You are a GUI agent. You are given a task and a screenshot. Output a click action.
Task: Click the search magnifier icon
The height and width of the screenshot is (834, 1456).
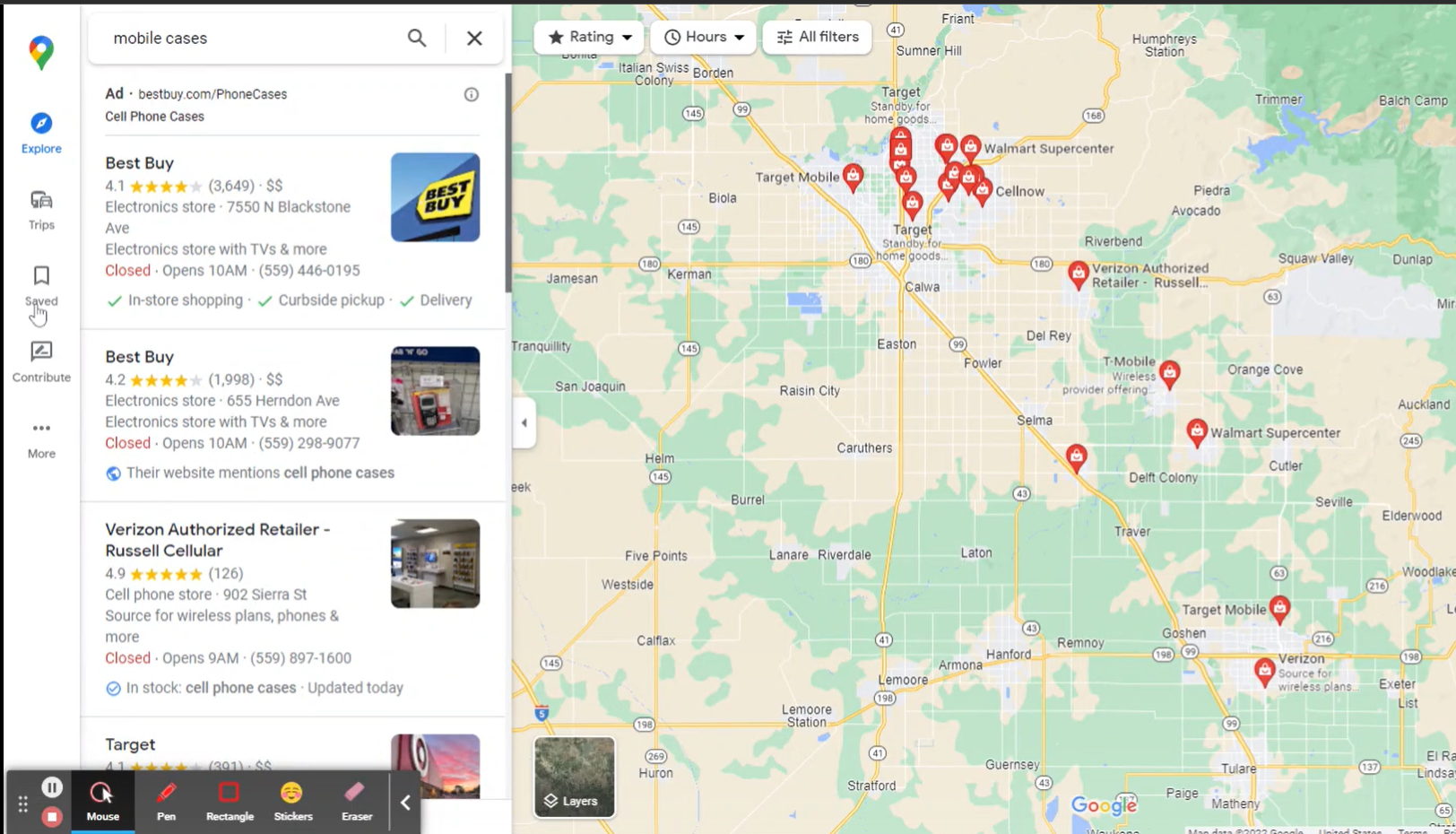point(417,38)
